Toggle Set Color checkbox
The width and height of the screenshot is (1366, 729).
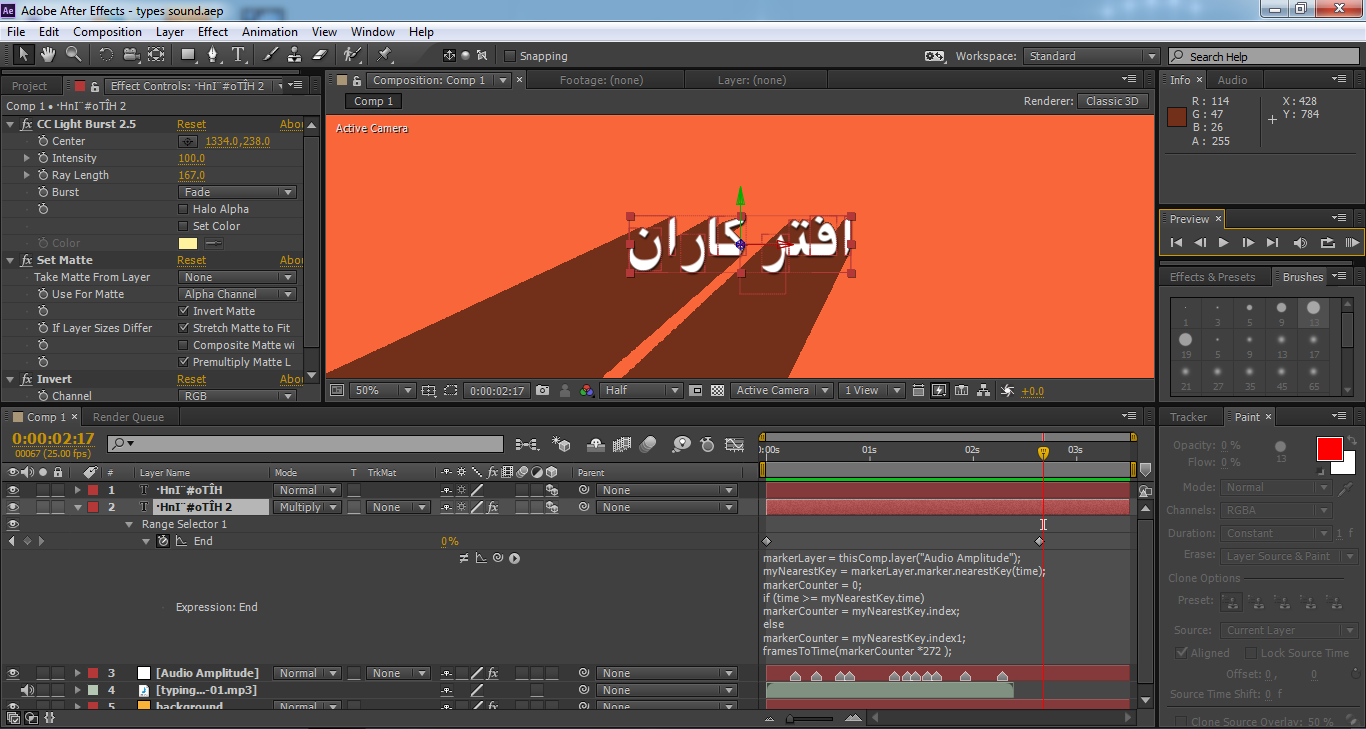pos(183,226)
